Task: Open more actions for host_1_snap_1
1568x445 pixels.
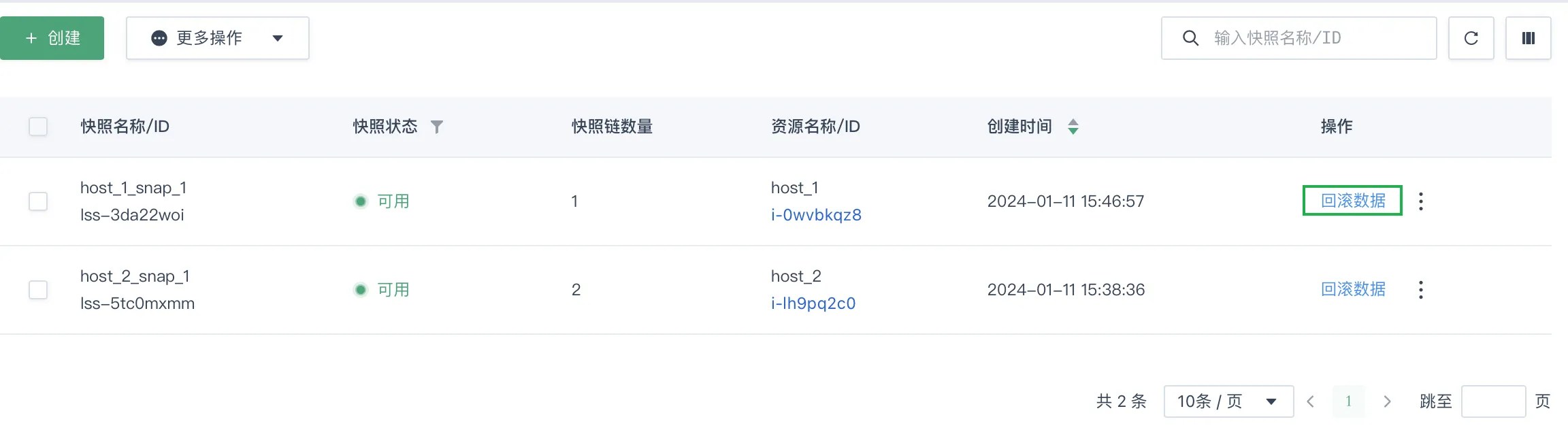Action: pos(1420,201)
